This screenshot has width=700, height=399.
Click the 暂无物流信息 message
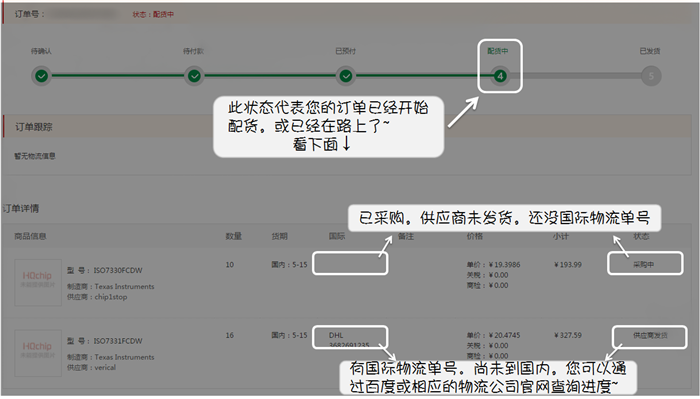click(35, 156)
